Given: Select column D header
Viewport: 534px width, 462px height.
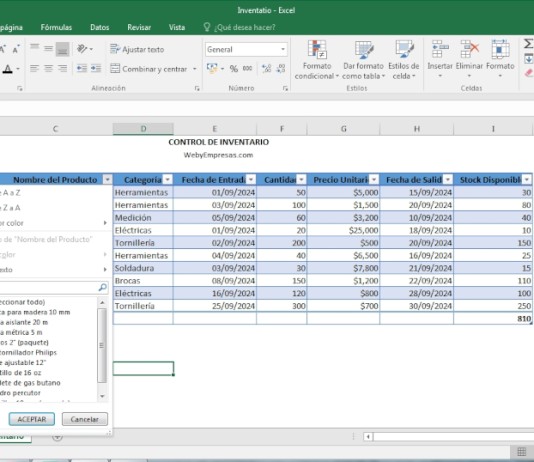Looking at the screenshot, I should (143, 129).
